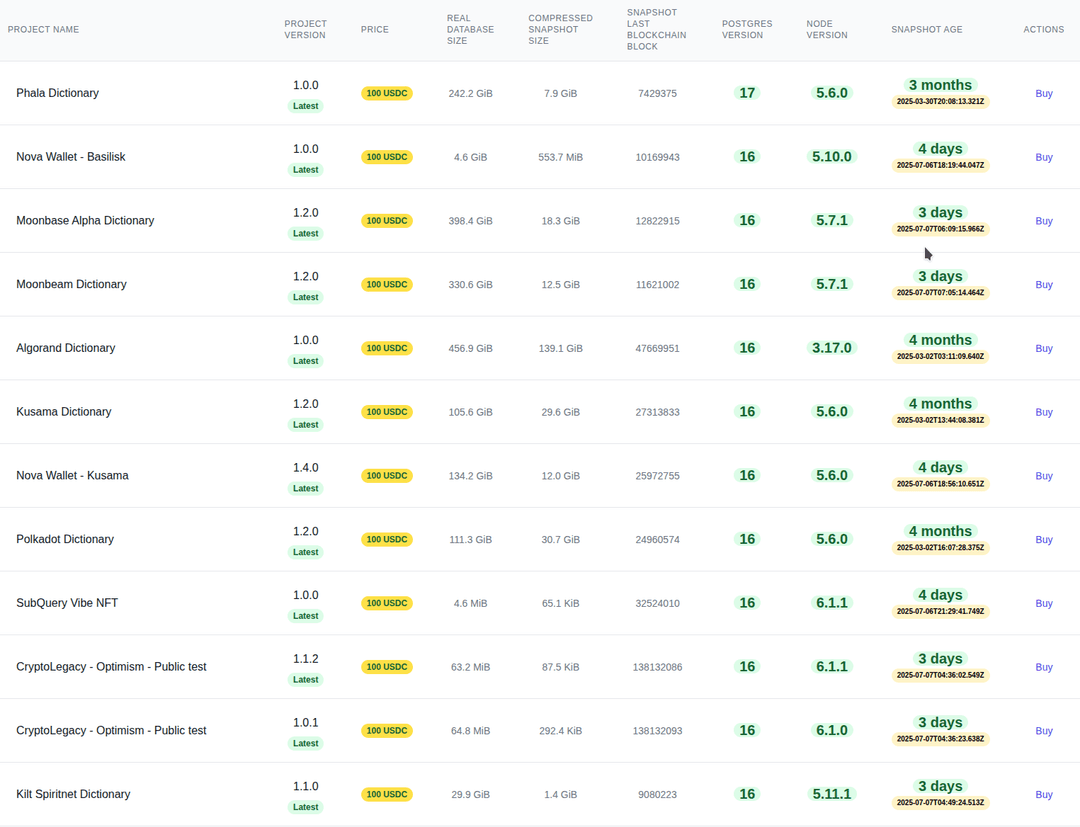Buy CryptoLegacy Optimism version 1.1.2 snapshot
Image resolution: width=1080 pixels, height=827 pixels.
[1043, 667]
